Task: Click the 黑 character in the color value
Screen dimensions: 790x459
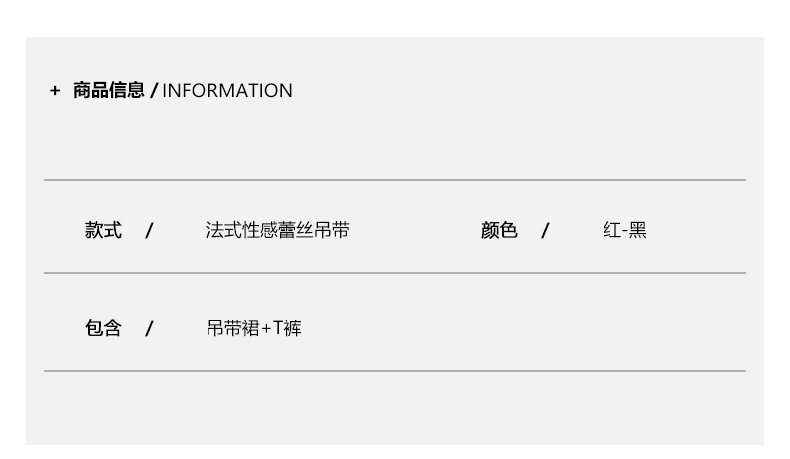Action: click(637, 231)
